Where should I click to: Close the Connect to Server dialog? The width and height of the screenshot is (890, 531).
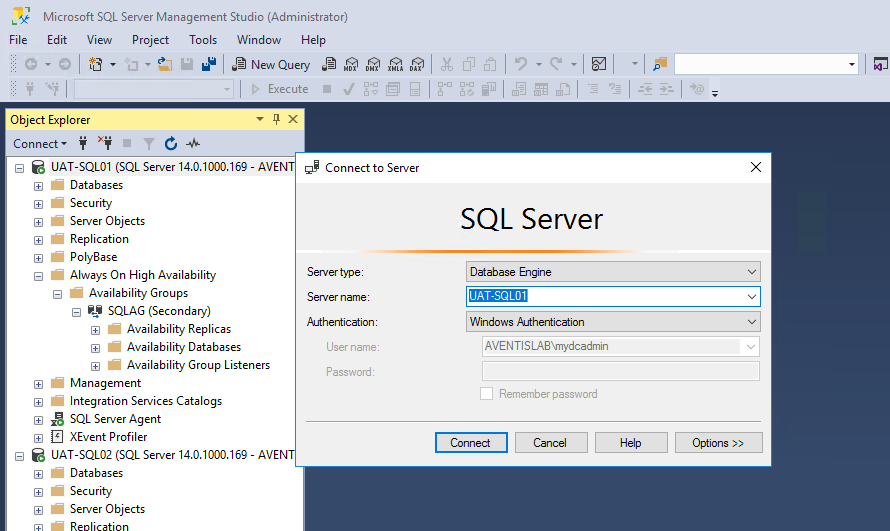coord(756,167)
